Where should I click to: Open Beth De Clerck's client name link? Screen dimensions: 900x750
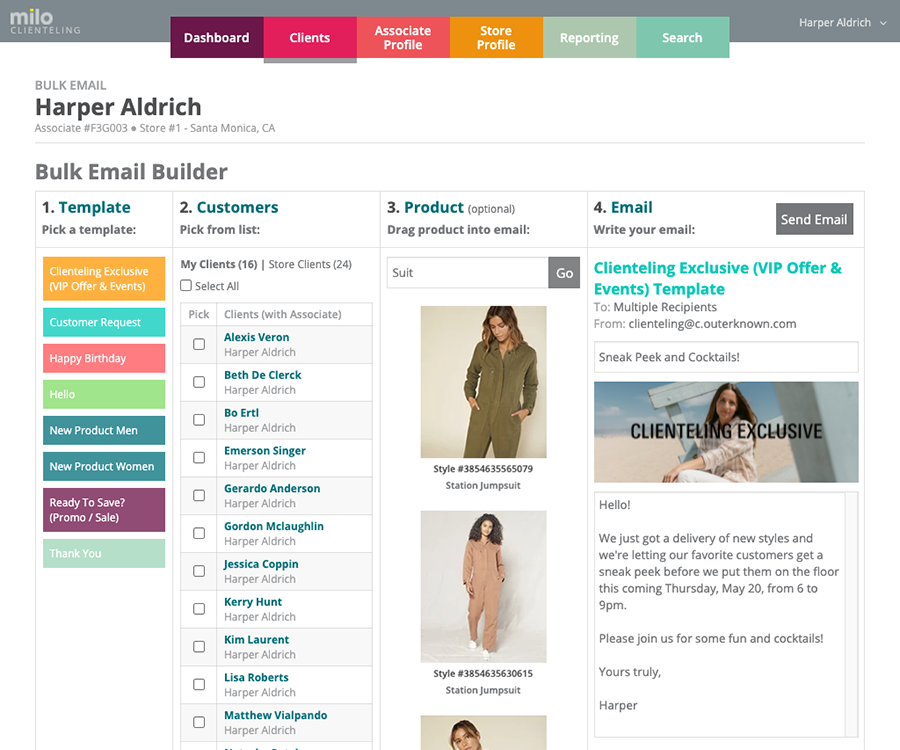coord(262,375)
